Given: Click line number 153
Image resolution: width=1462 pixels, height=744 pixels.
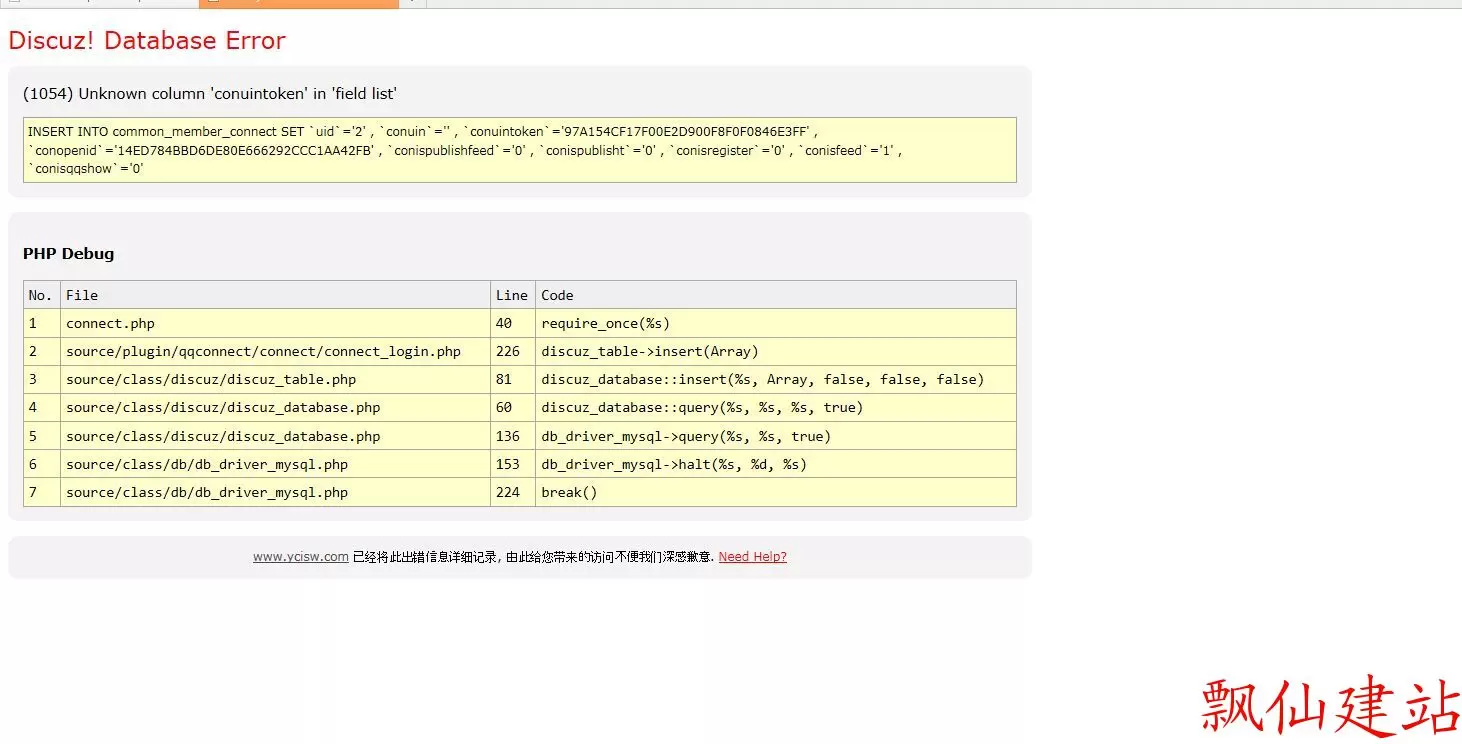Looking at the screenshot, I should pos(513,464).
